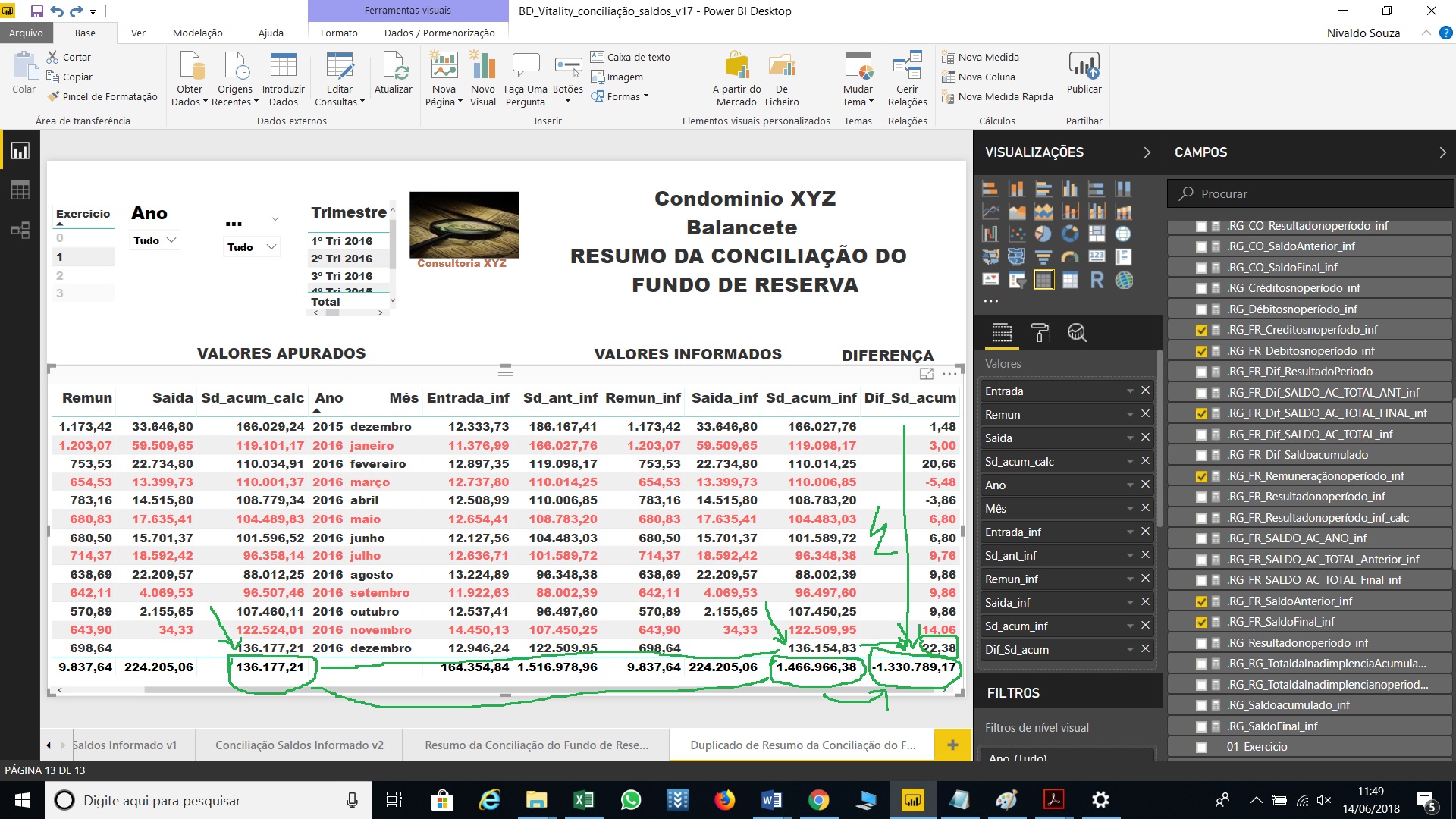This screenshot has width=1456, height=819.
Task: Click Gerir Relações button
Action: tap(907, 80)
